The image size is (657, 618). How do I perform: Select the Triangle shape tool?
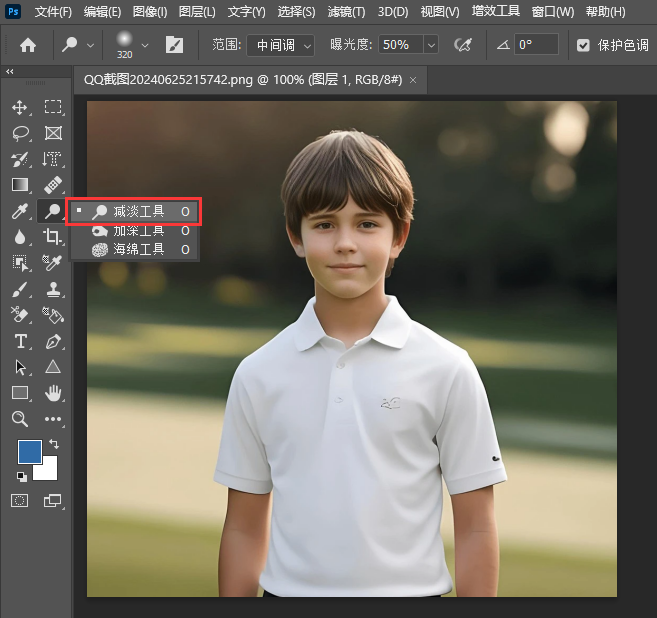click(53, 367)
